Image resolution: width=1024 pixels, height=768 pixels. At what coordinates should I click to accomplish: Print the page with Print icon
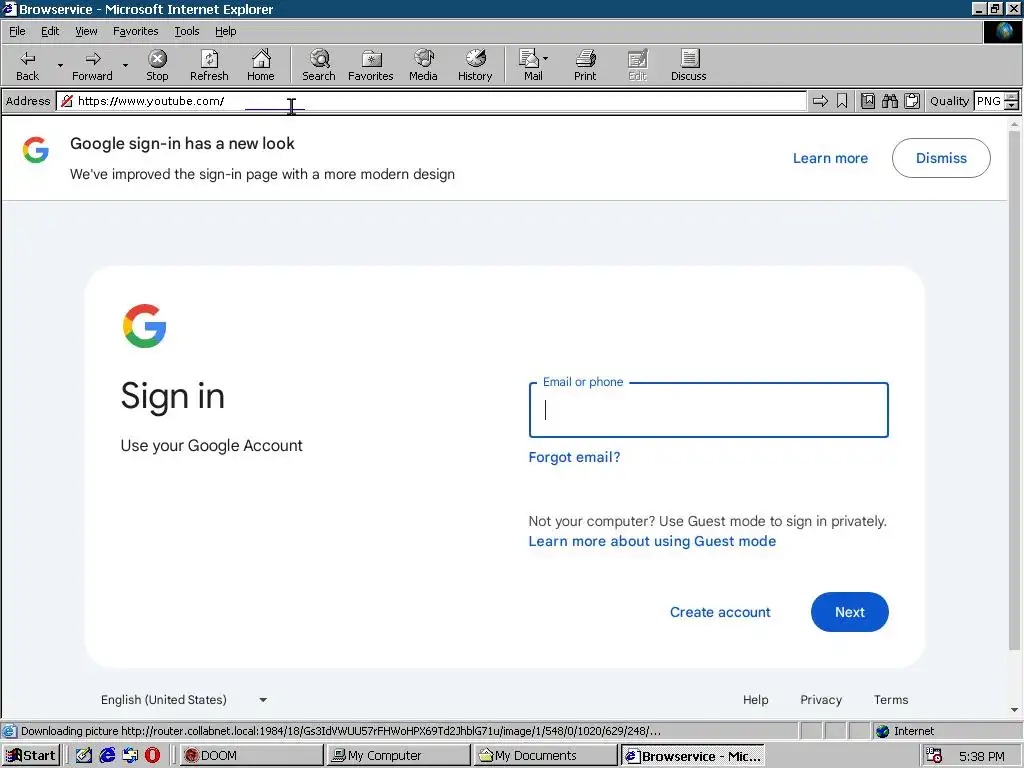click(x=585, y=65)
